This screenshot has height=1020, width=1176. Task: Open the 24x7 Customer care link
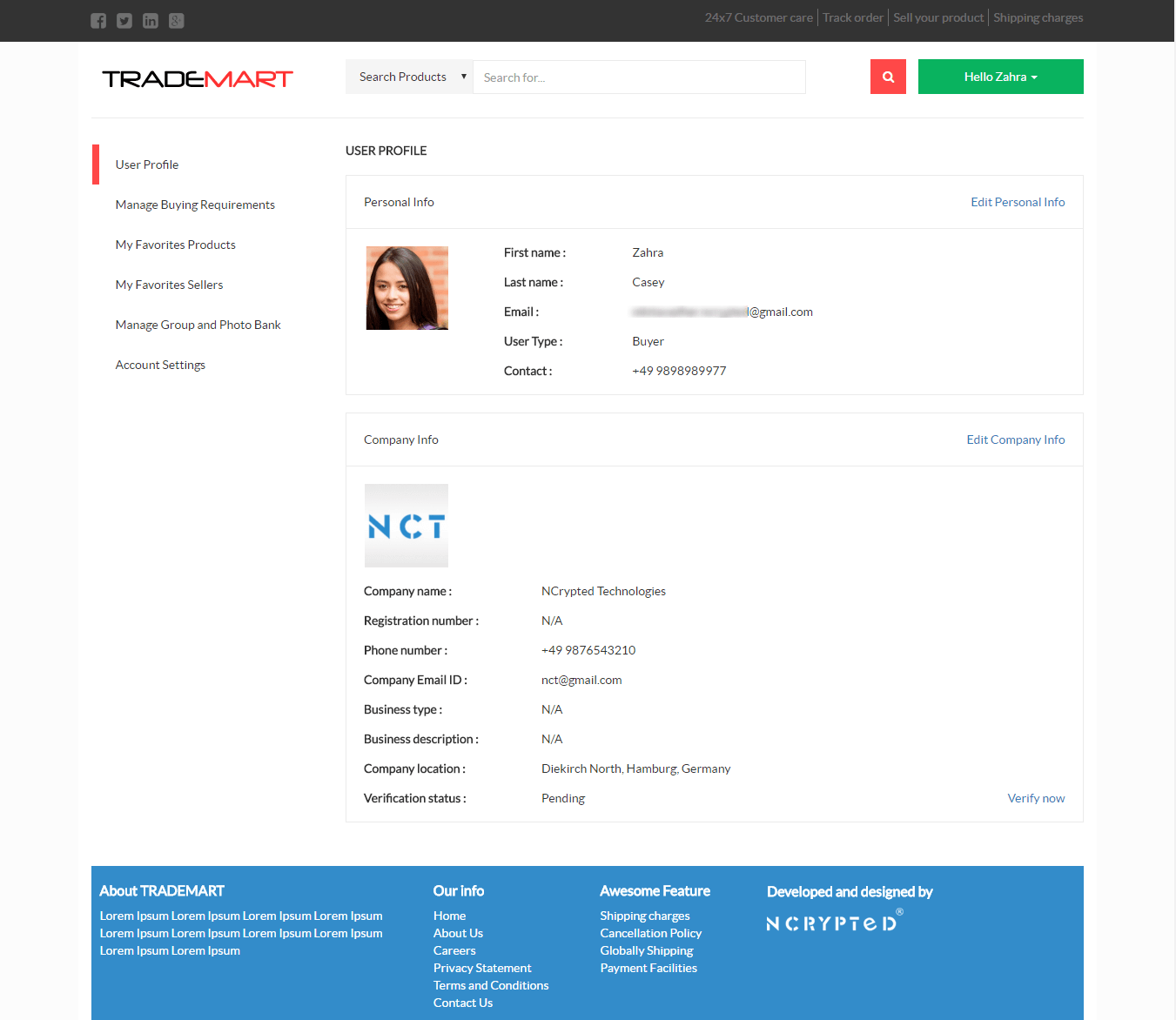click(759, 17)
